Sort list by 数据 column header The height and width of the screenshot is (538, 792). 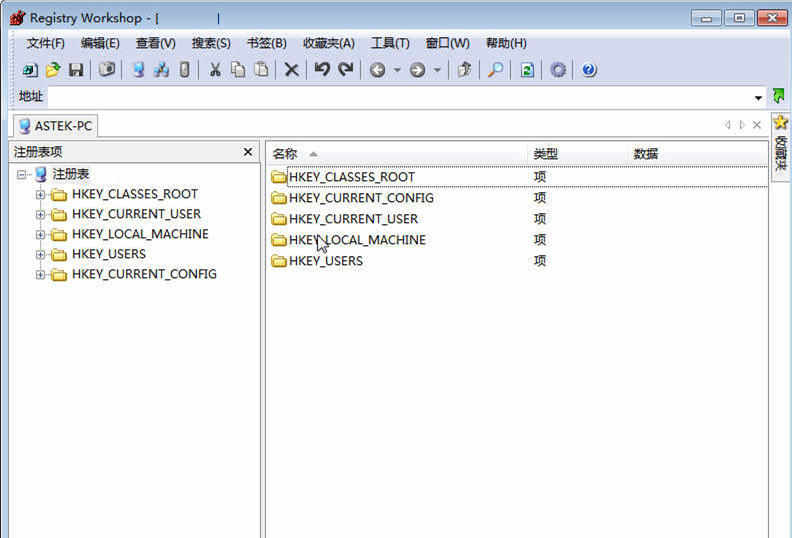click(698, 154)
